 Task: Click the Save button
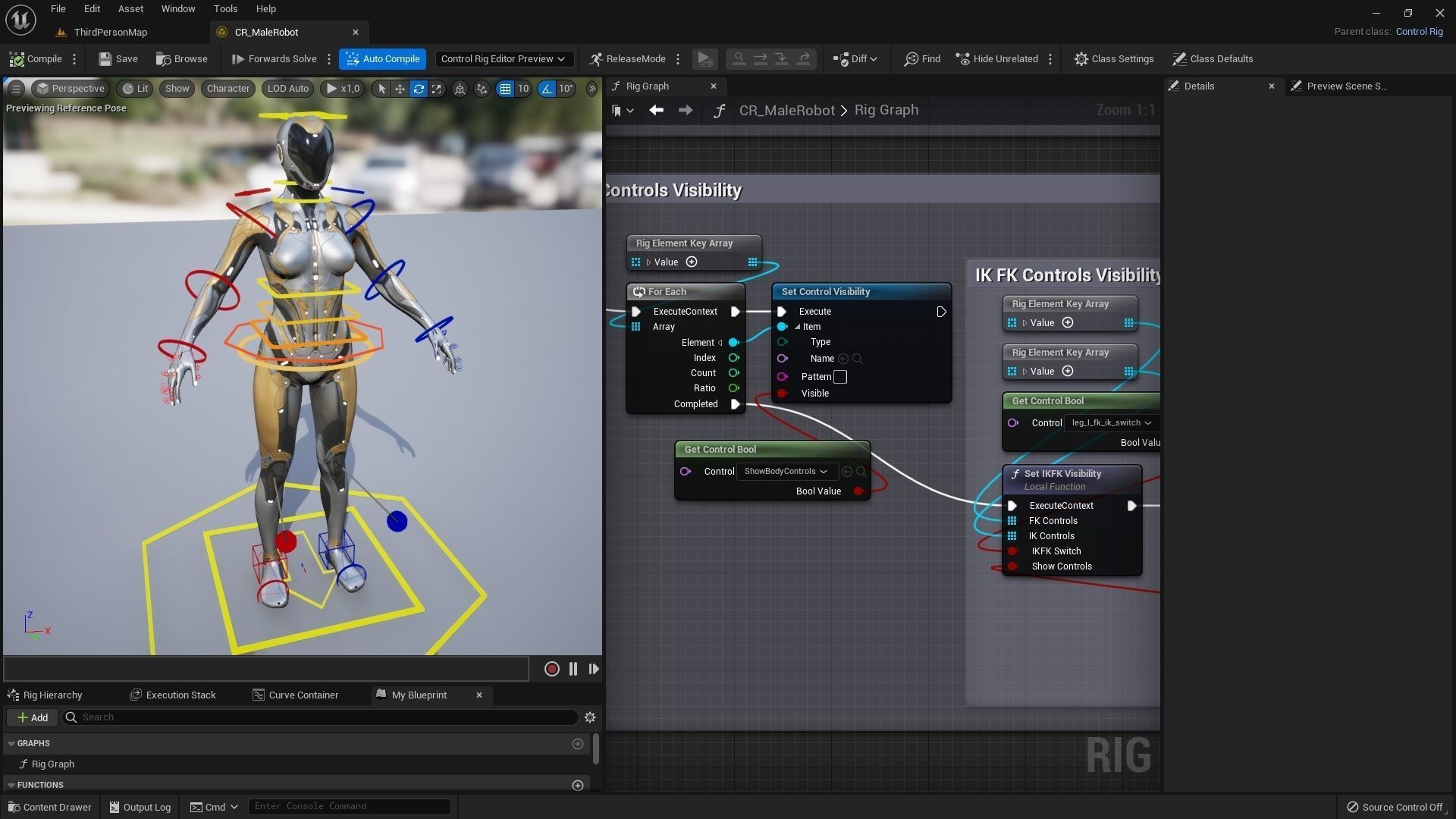point(118,59)
